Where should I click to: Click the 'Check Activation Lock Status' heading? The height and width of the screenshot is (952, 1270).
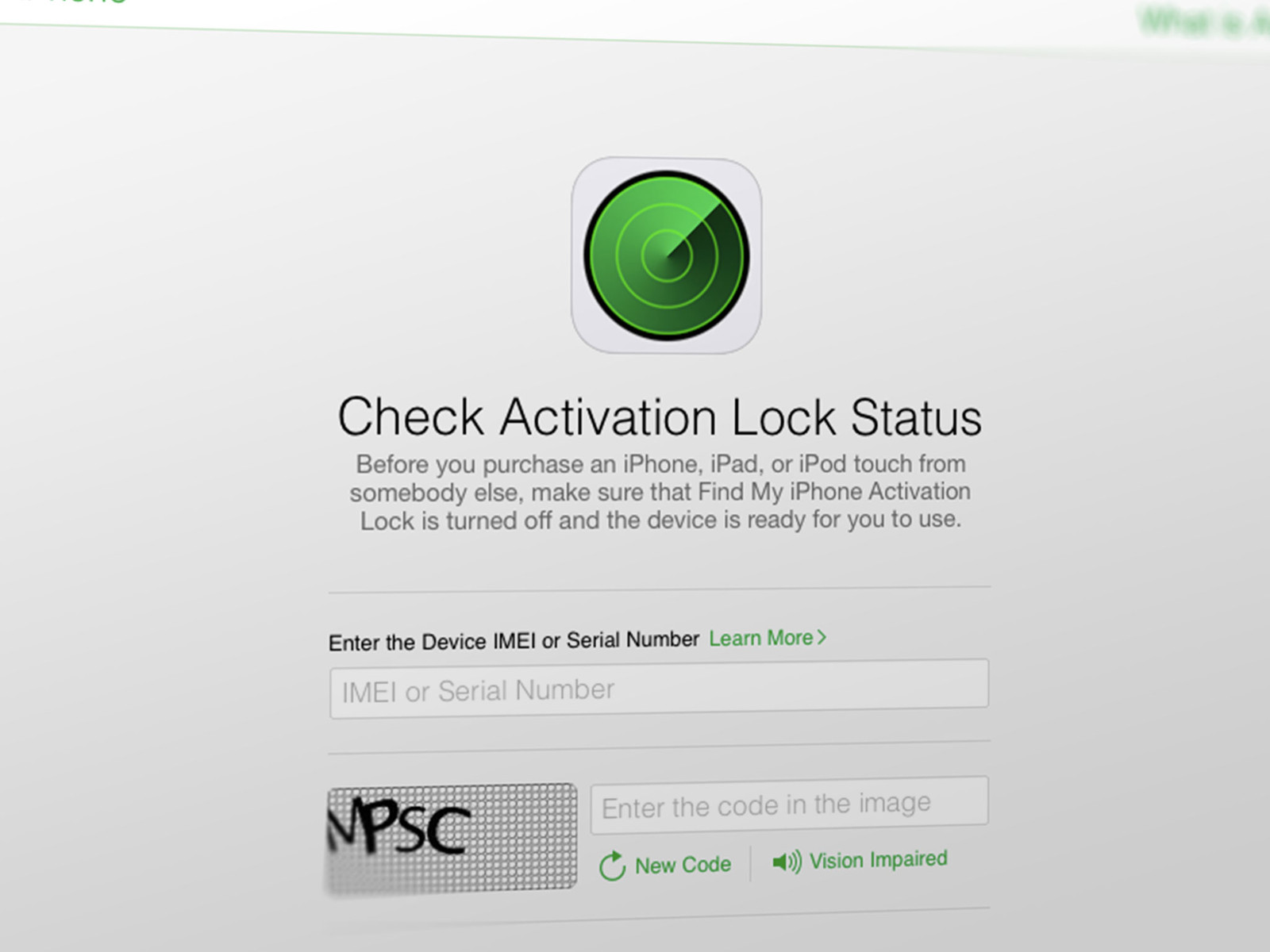pos(660,417)
